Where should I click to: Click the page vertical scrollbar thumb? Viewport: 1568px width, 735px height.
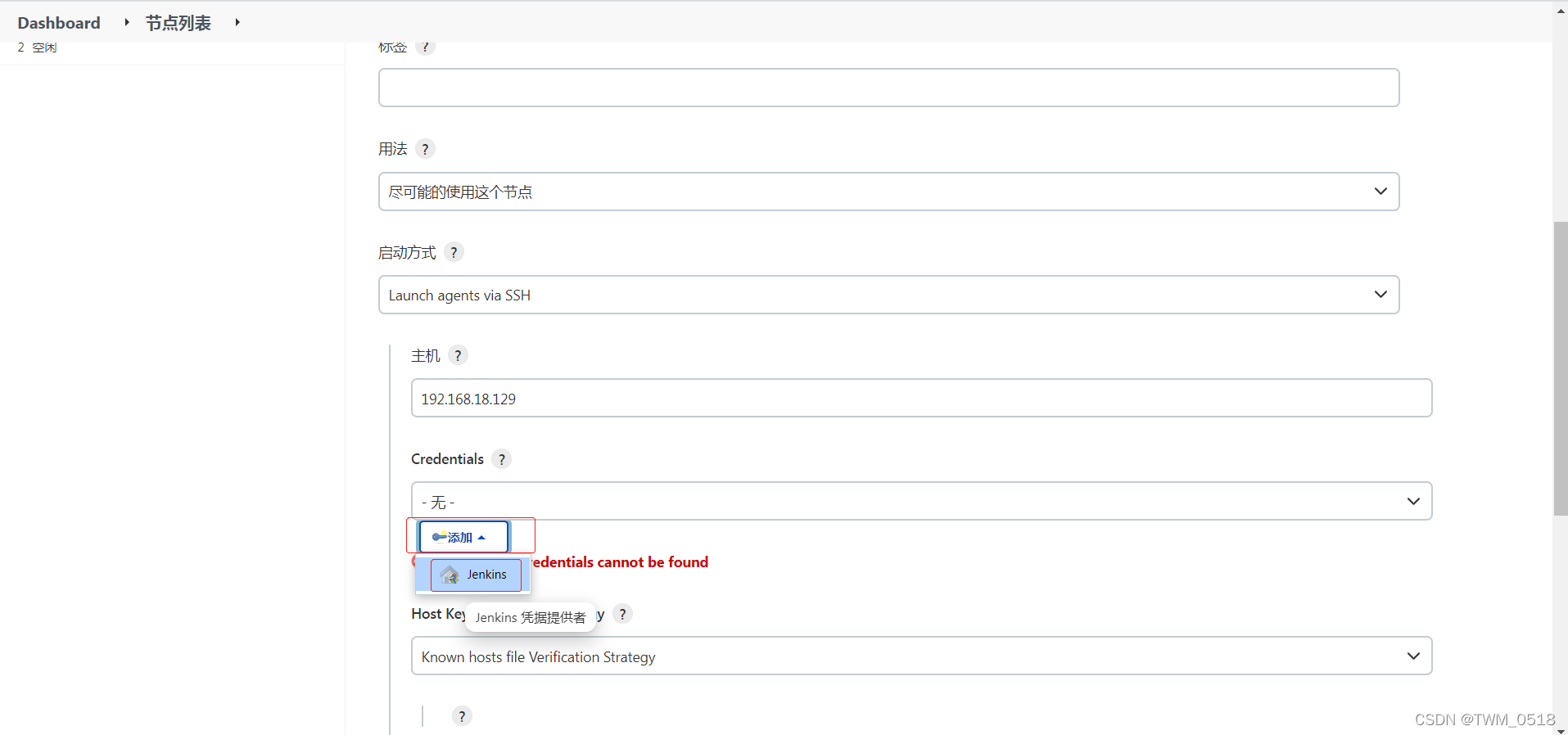(x=1561, y=368)
